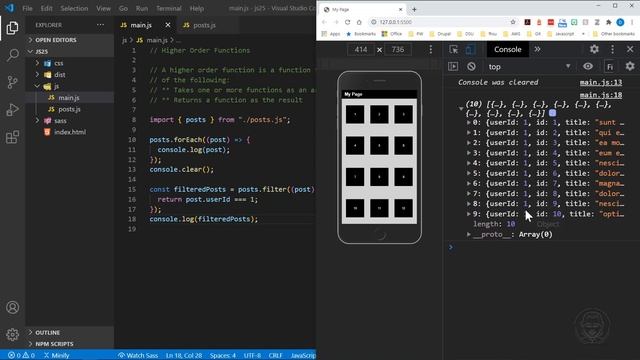
Task: Click Watch Sass in the status bar
Action: (138, 355)
